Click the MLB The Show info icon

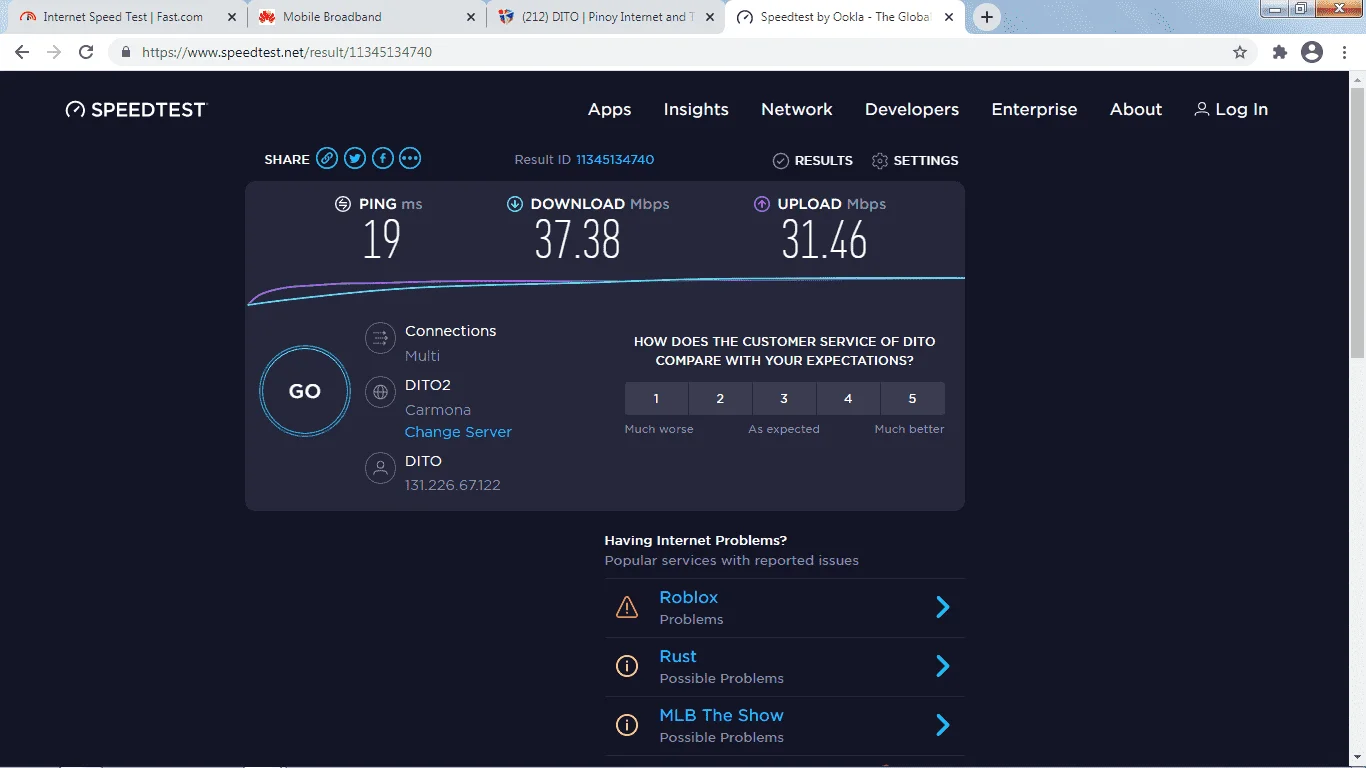point(627,725)
